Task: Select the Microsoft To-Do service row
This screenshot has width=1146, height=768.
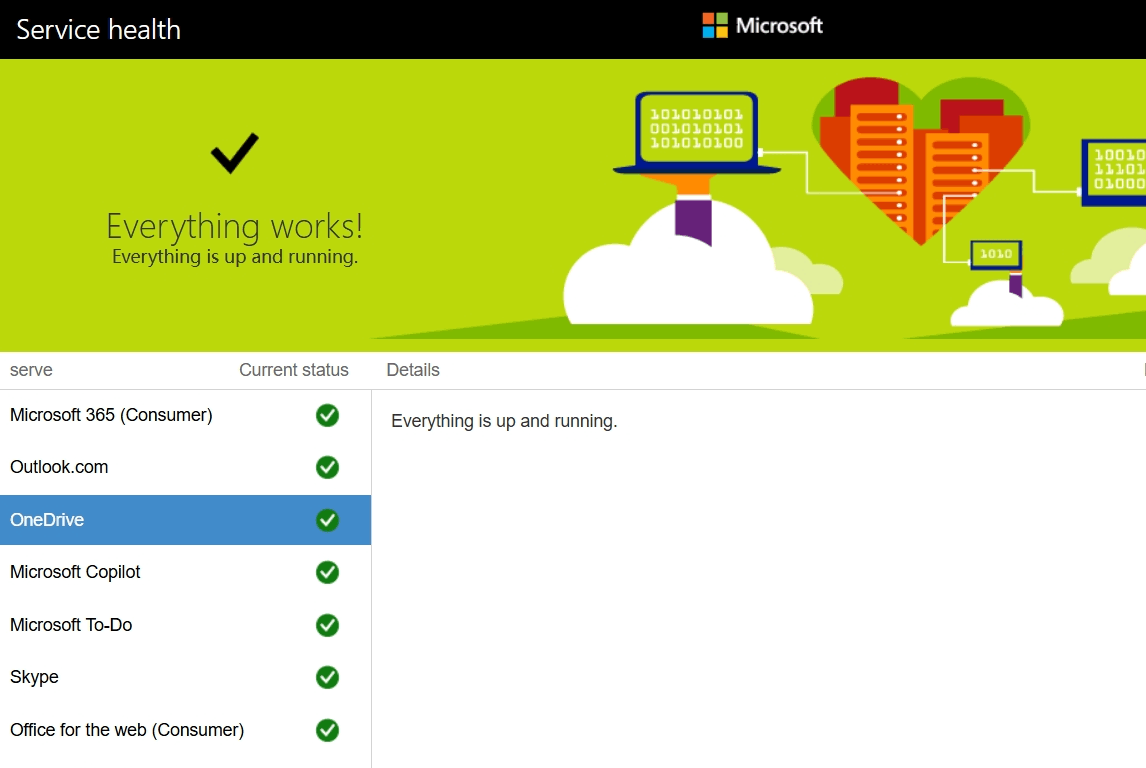Action: click(186, 625)
